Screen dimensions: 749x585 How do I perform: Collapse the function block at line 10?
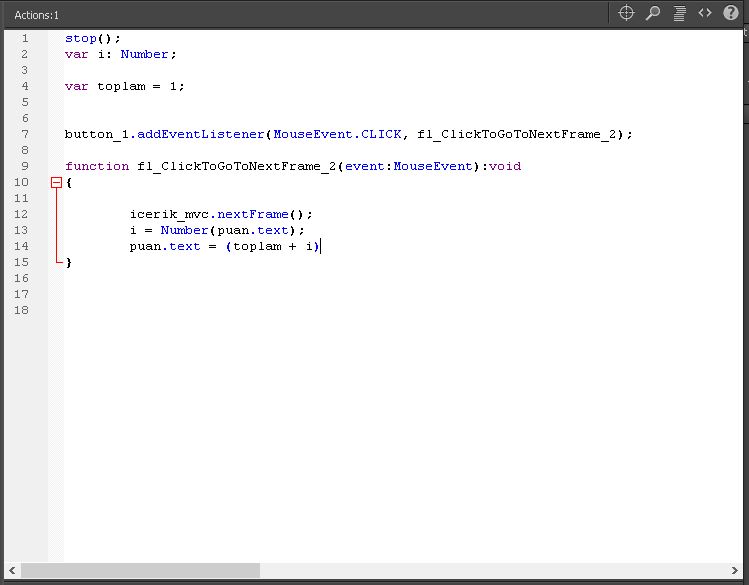(x=56, y=183)
